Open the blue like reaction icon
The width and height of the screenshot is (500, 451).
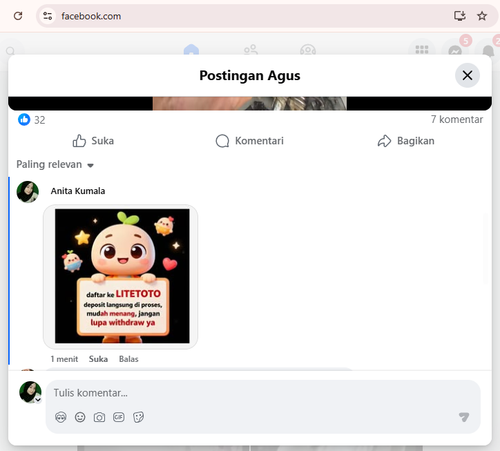pos(24,119)
